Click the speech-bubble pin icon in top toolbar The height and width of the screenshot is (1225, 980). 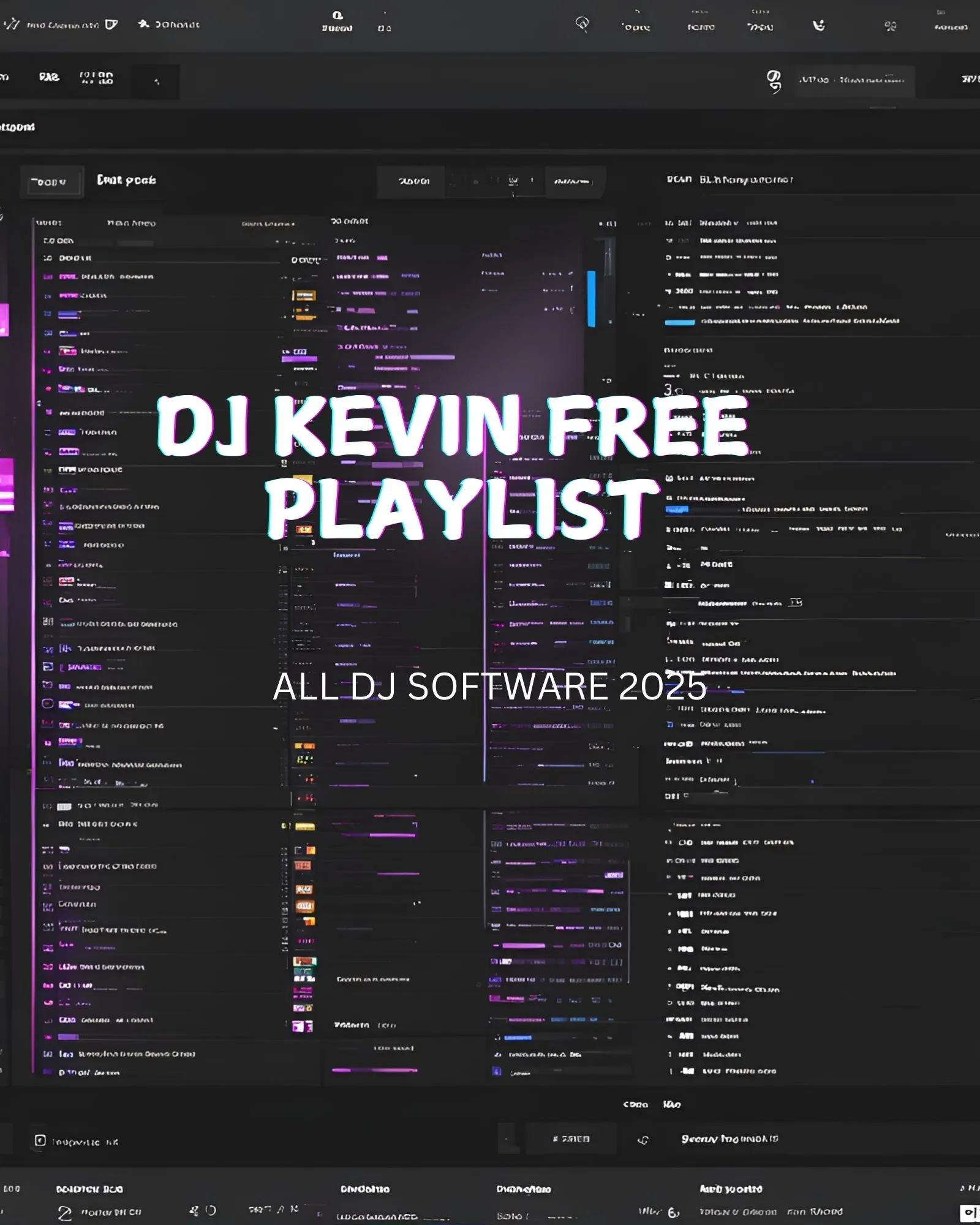[x=582, y=24]
